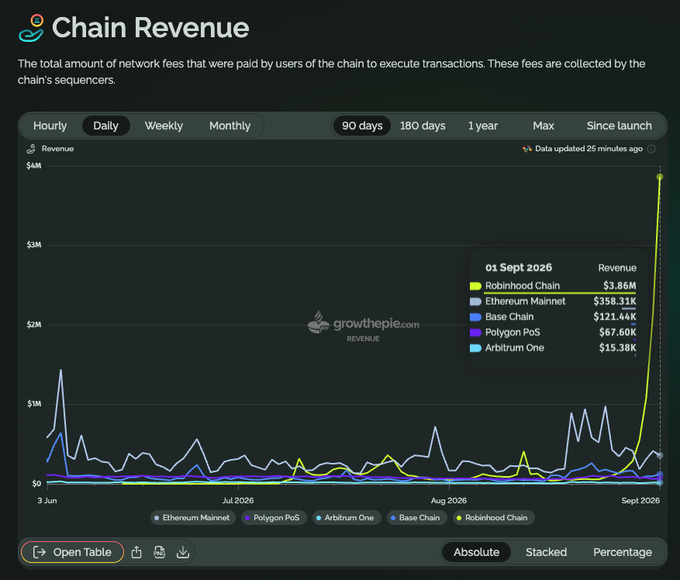680x580 pixels.
Task: Toggle Base Chain series in the legend
Action: click(416, 518)
